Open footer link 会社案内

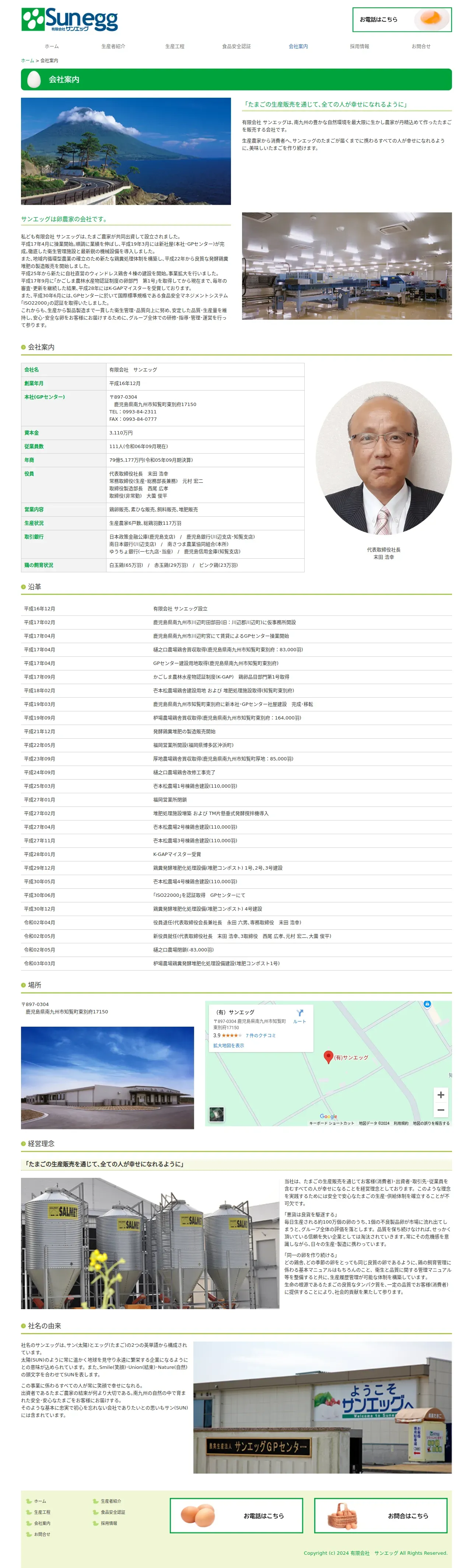(42, 1523)
